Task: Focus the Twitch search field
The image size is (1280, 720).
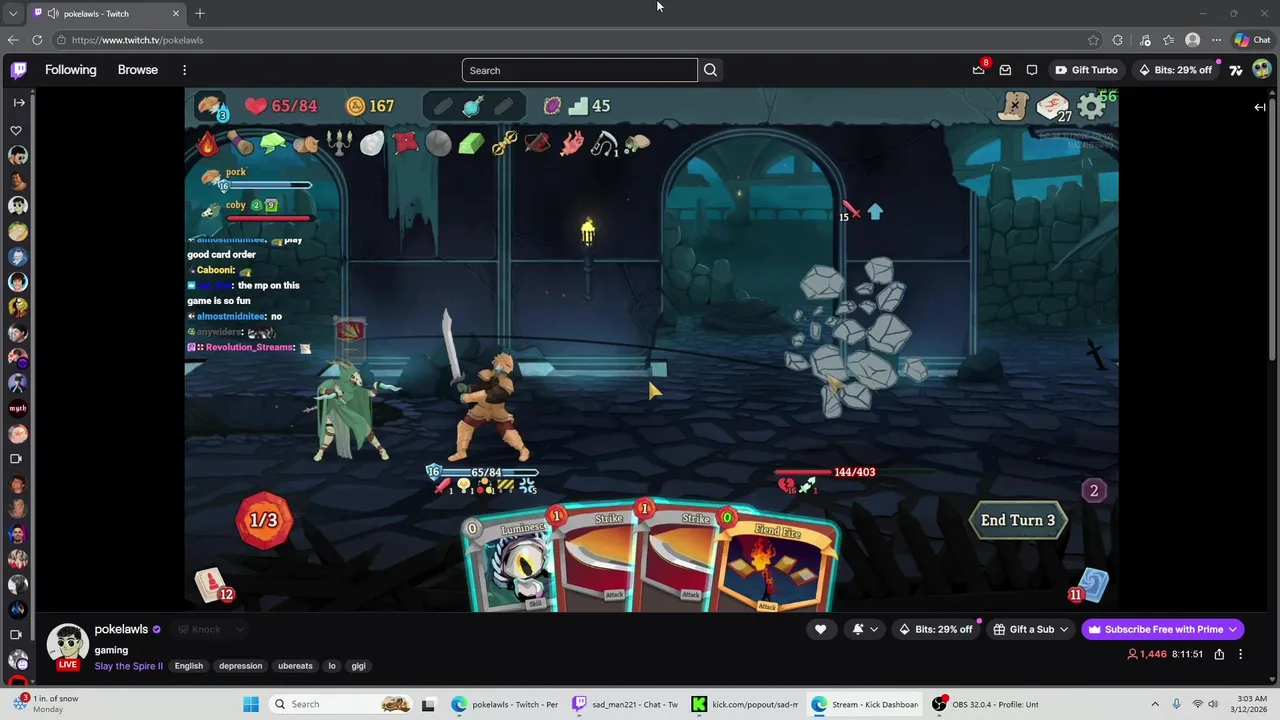Action: [x=580, y=70]
